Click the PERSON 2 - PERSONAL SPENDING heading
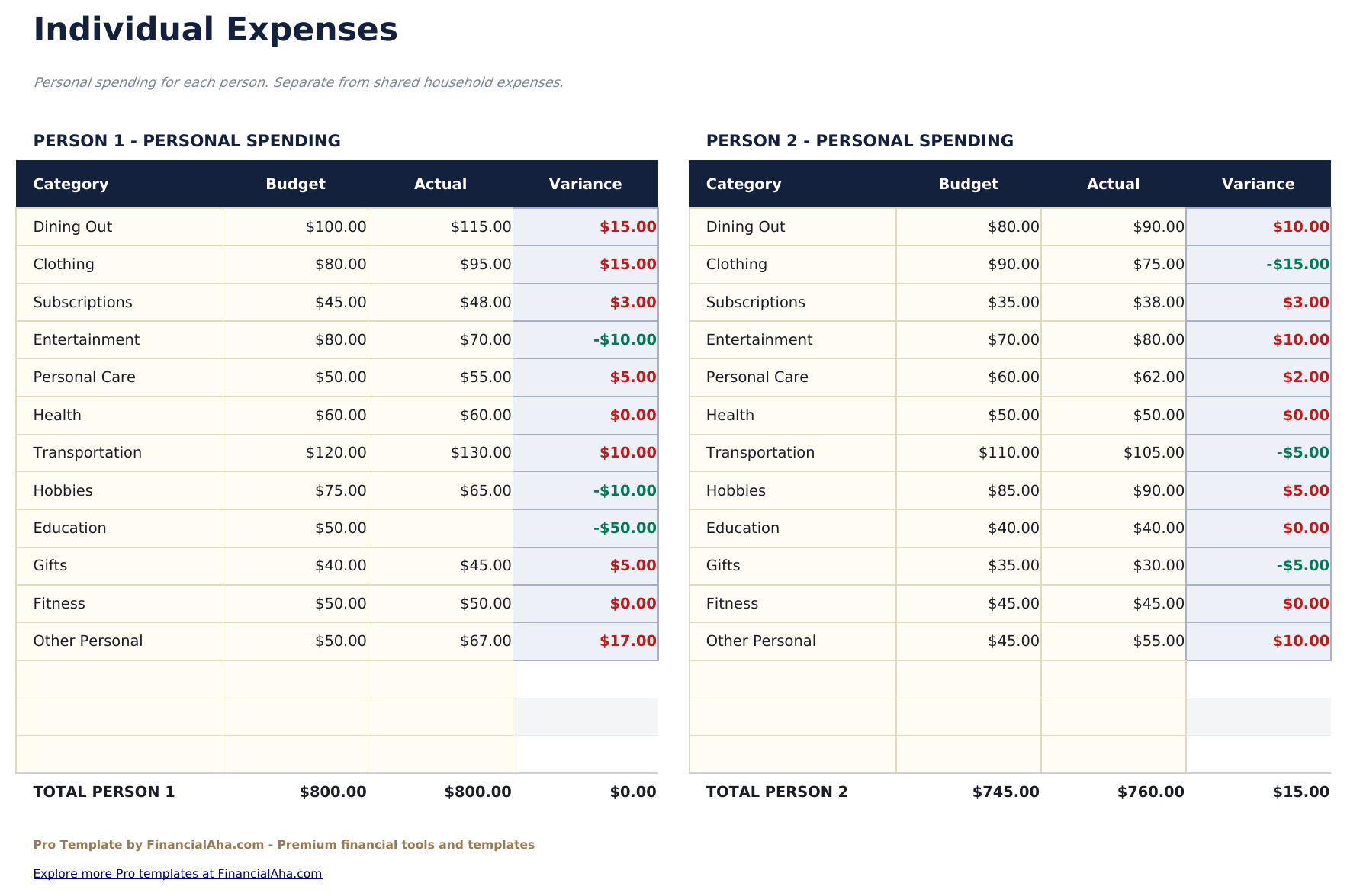 (860, 140)
